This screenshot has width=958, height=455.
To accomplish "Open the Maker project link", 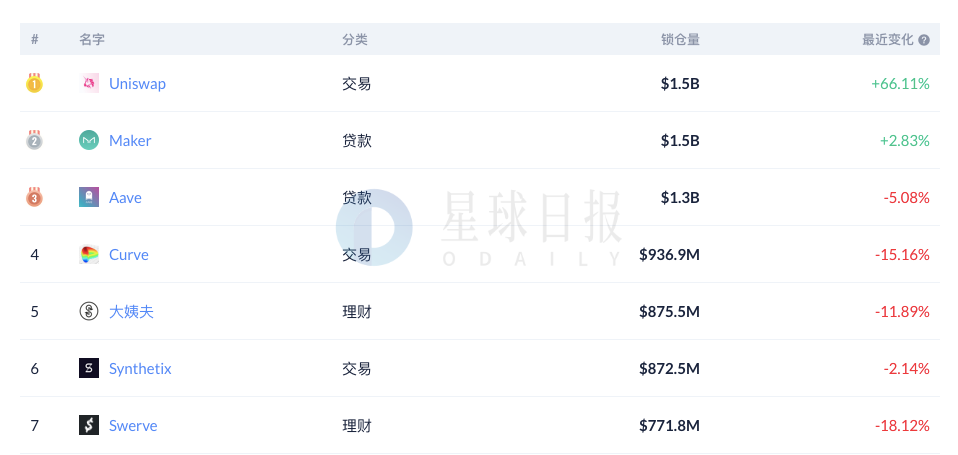I will click(x=130, y=140).
